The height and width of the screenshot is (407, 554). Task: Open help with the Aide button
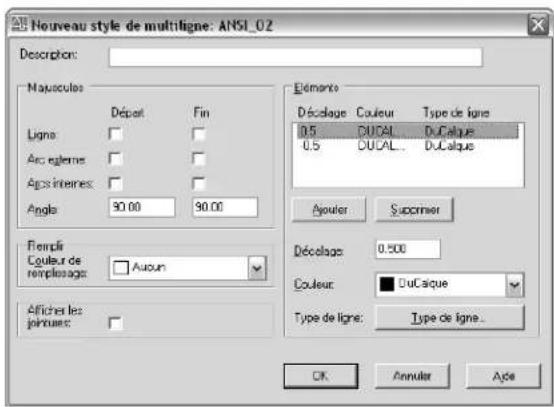pos(503,376)
